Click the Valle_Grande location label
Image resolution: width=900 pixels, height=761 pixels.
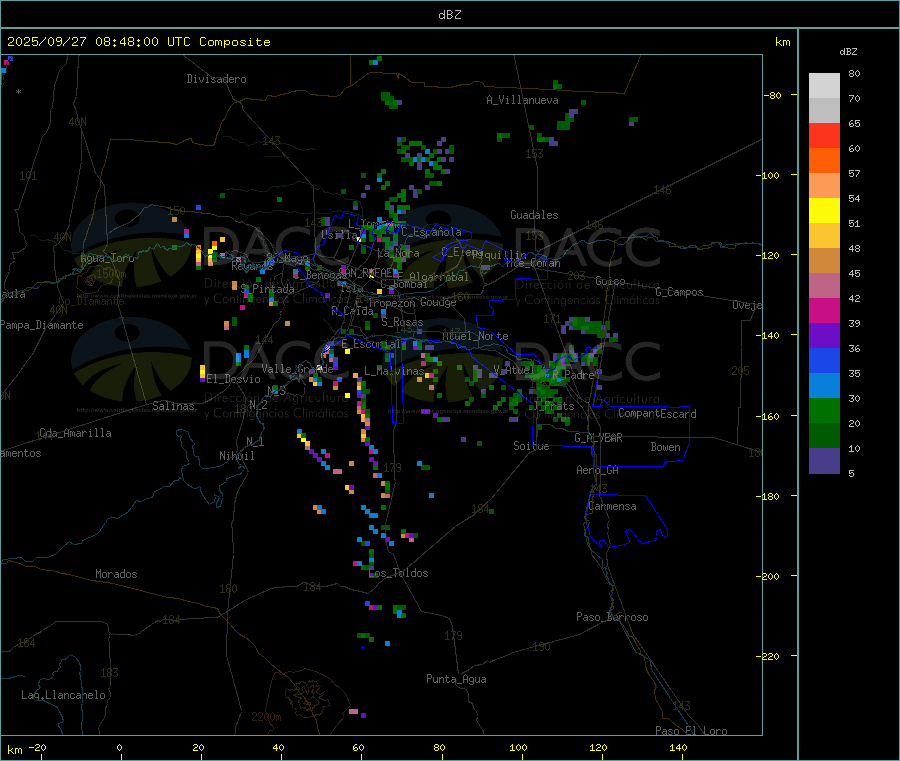(297, 368)
